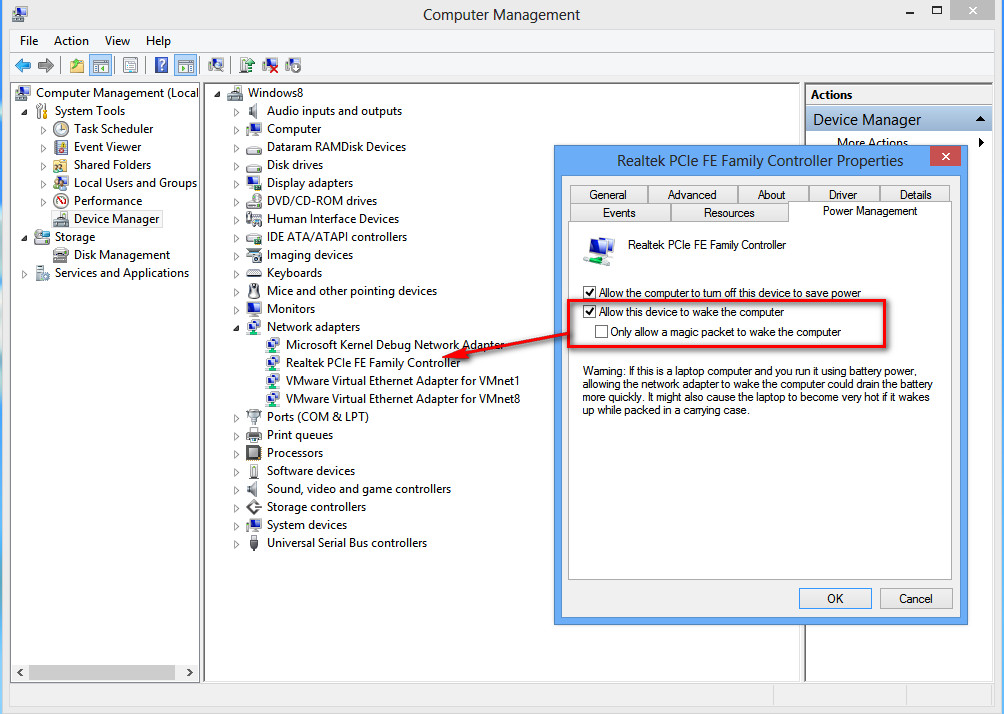Click the Realtek PCIe FE Family Controller adapter

tap(373, 362)
